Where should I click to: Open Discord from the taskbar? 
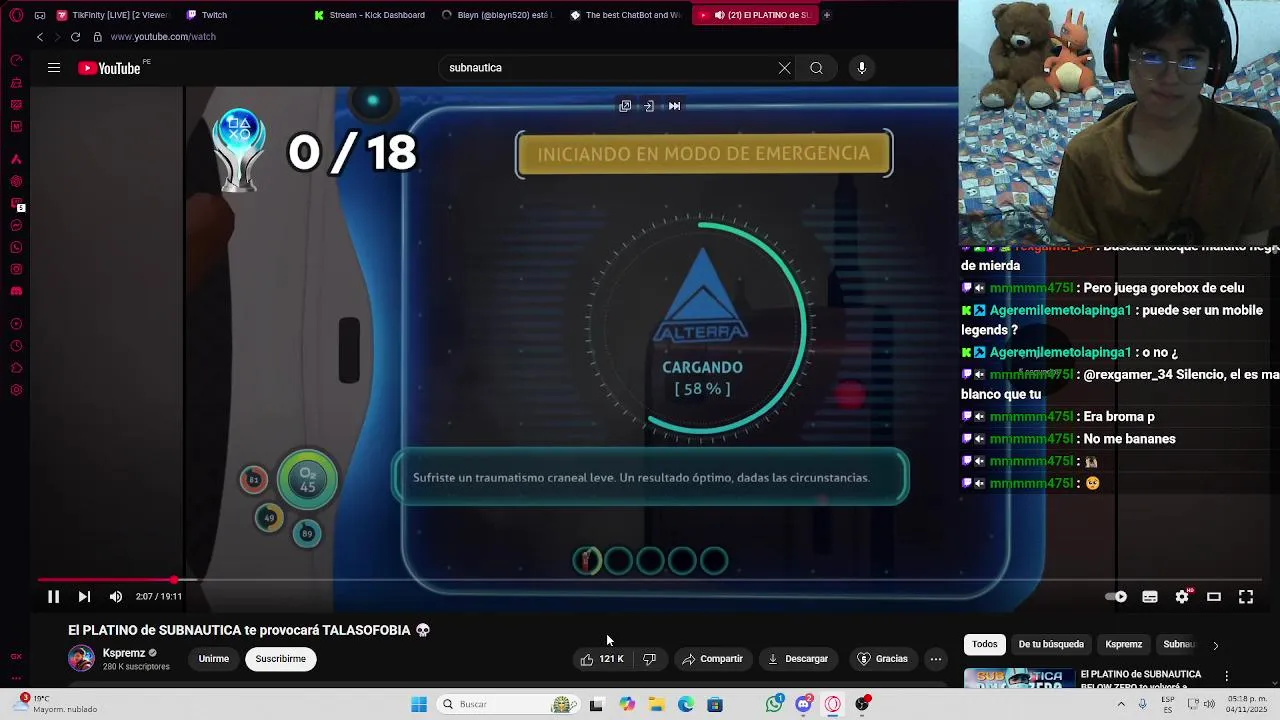803,705
